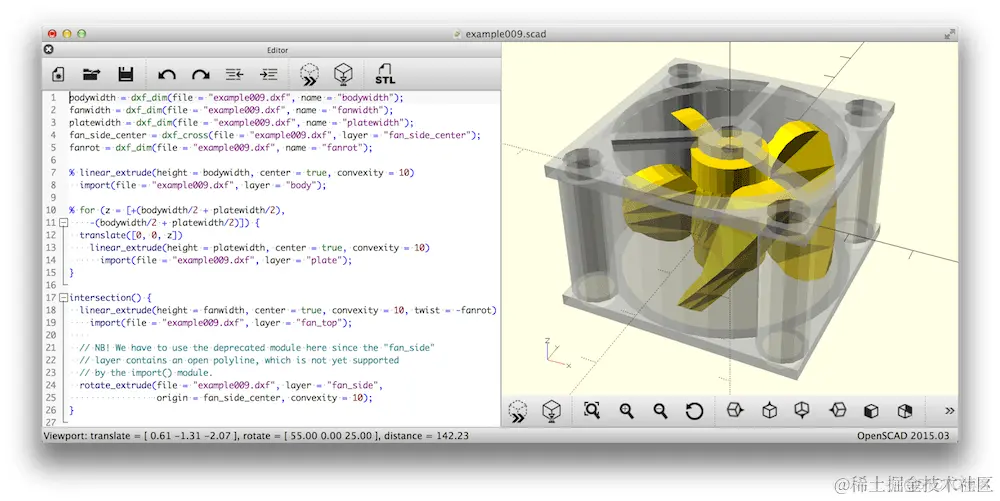
Task: Switch to the Bottom view cube icon
Action: pos(802,410)
